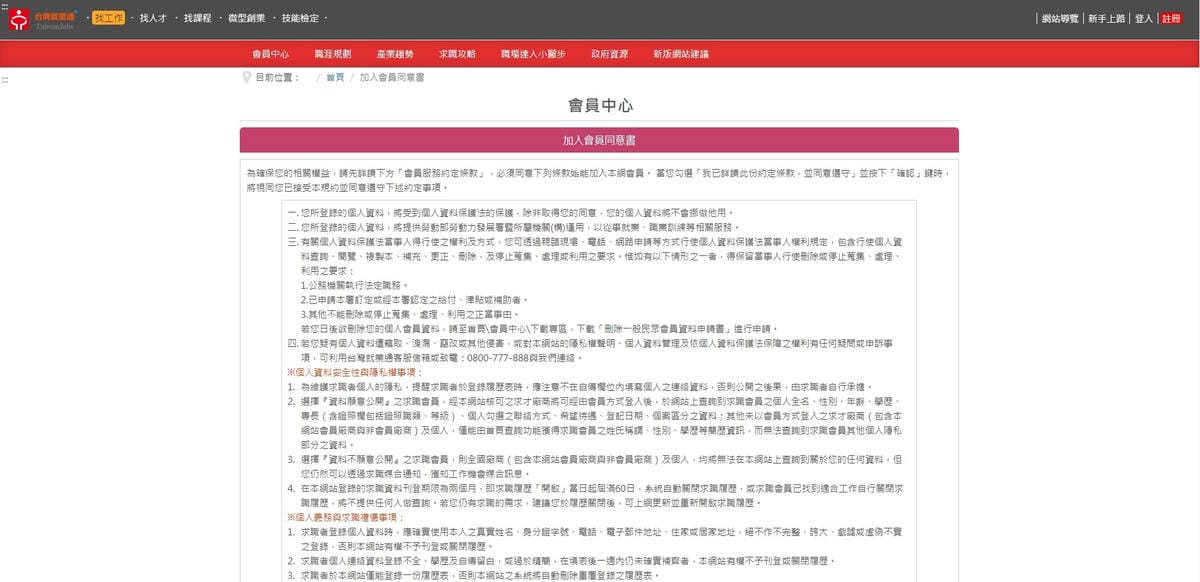Open 會員中心 in the red menu bar
Image resolution: width=1200 pixels, height=582 pixels.
[x=270, y=54]
